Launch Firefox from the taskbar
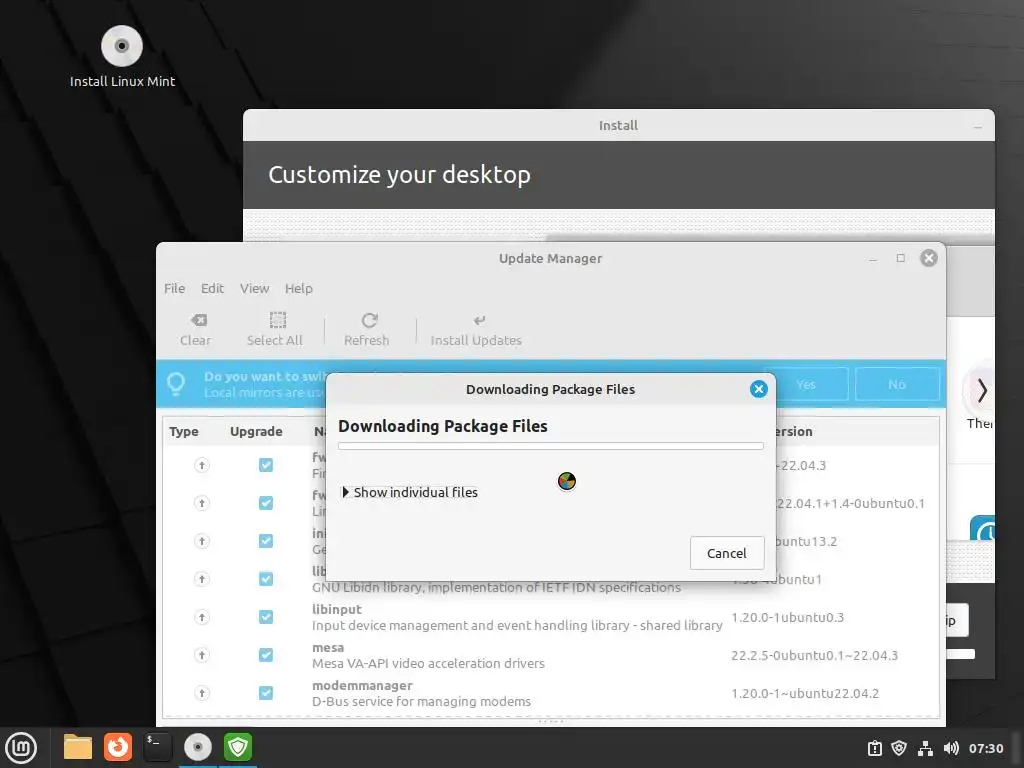Screen dimensions: 1024x768 pyautogui.click(x=118, y=747)
